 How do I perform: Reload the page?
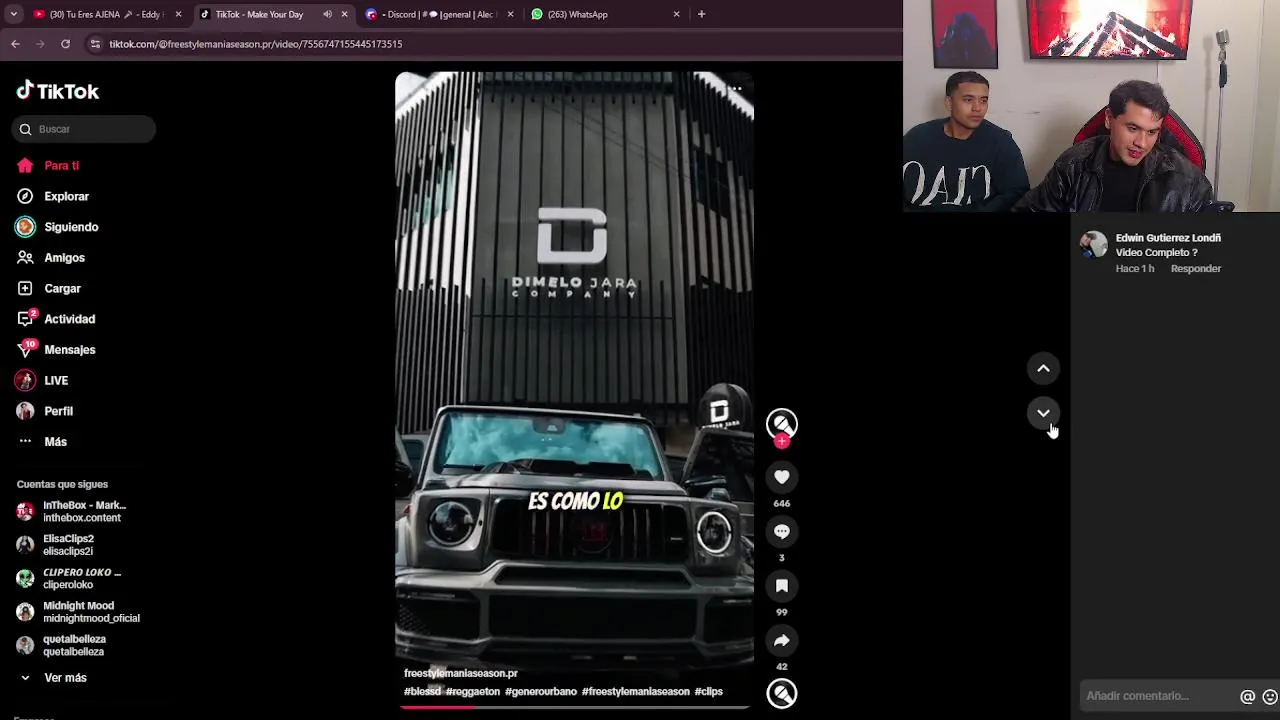pyautogui.click(x=65, y=44)
